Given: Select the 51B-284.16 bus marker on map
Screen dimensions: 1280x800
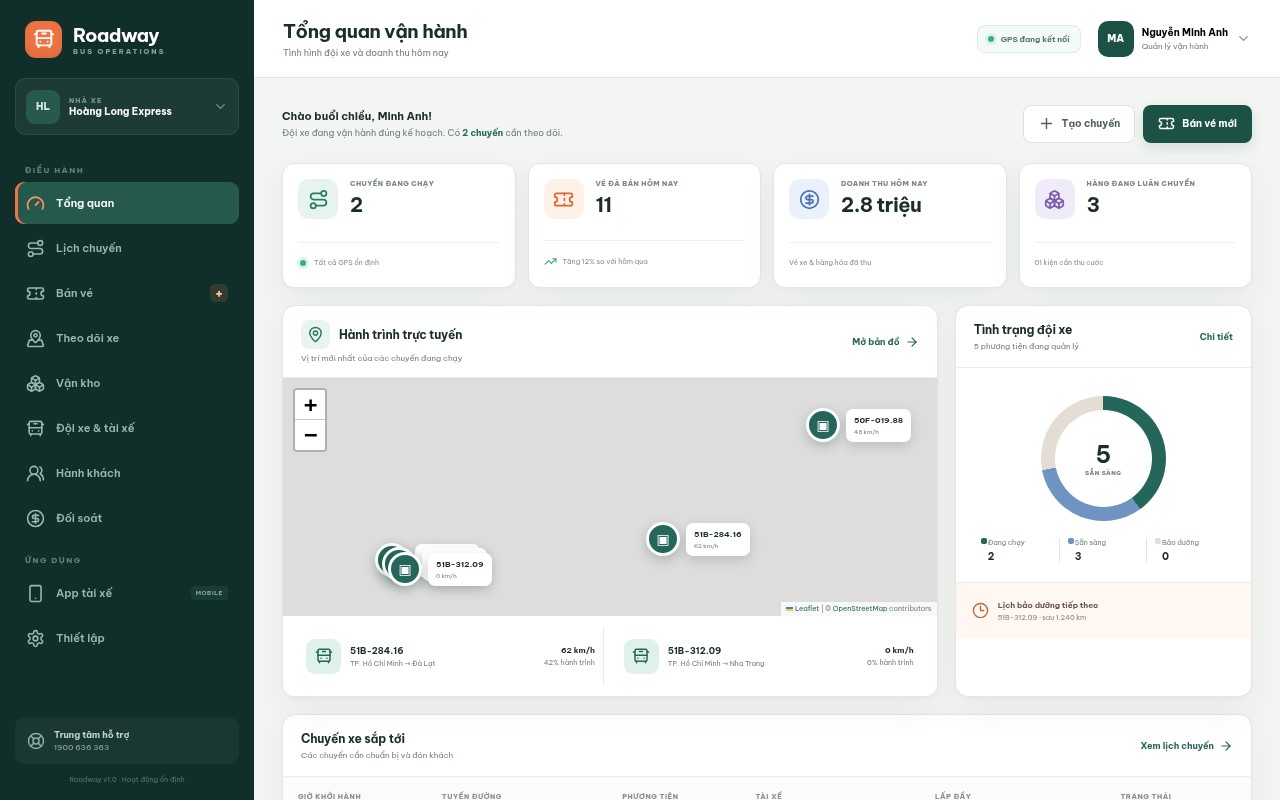Looking at the screenshot, I should [663, 539].
